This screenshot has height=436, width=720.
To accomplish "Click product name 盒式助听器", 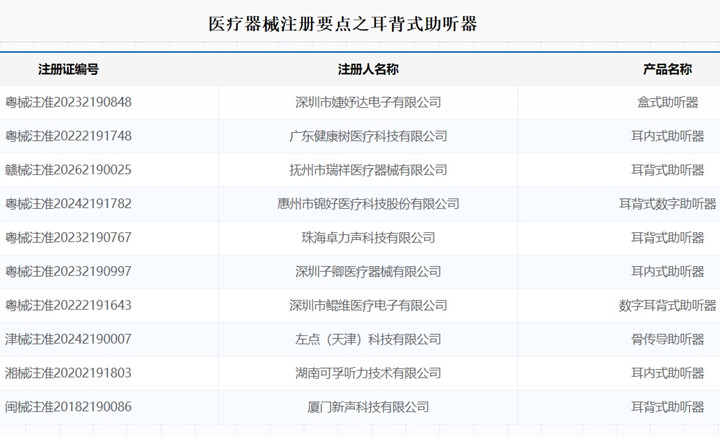I will [668, 102].
